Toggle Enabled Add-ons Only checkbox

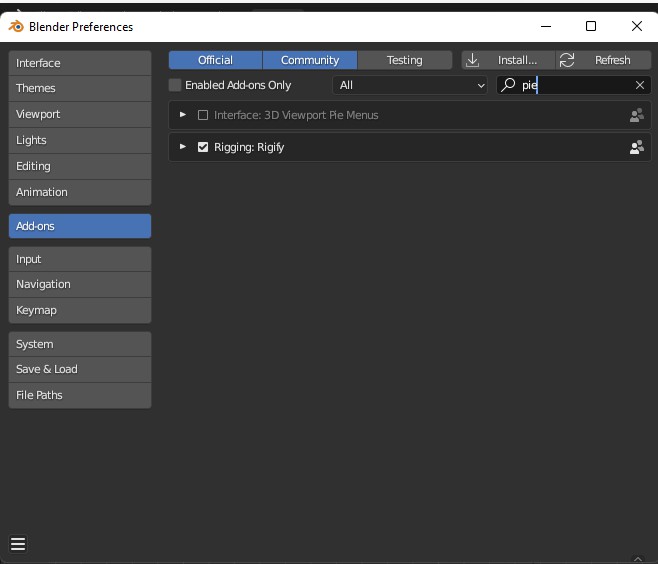pos(176,85)
